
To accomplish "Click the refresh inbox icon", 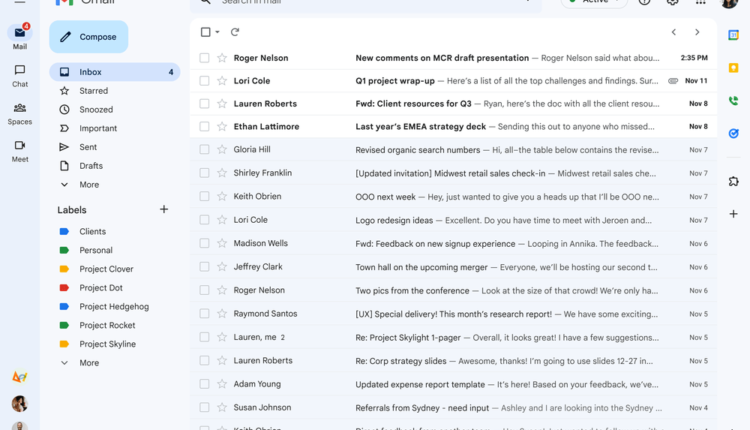I will point(235,32).
